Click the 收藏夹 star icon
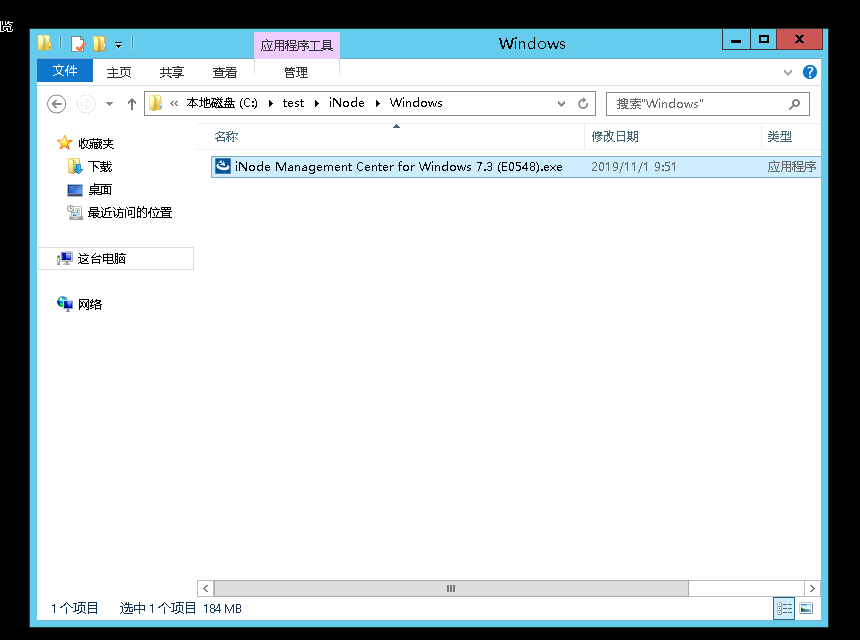 pyautogui.click(x=65, y=143)
